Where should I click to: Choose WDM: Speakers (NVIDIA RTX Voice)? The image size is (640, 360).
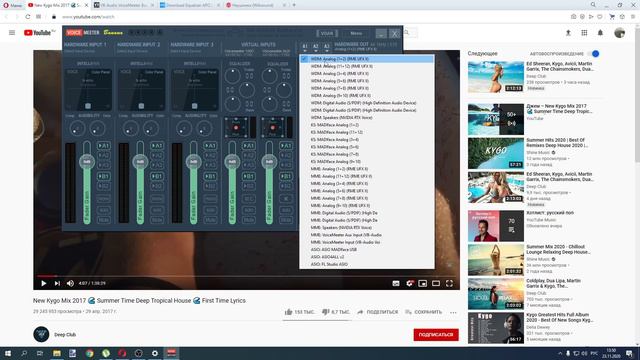[367, 118]
